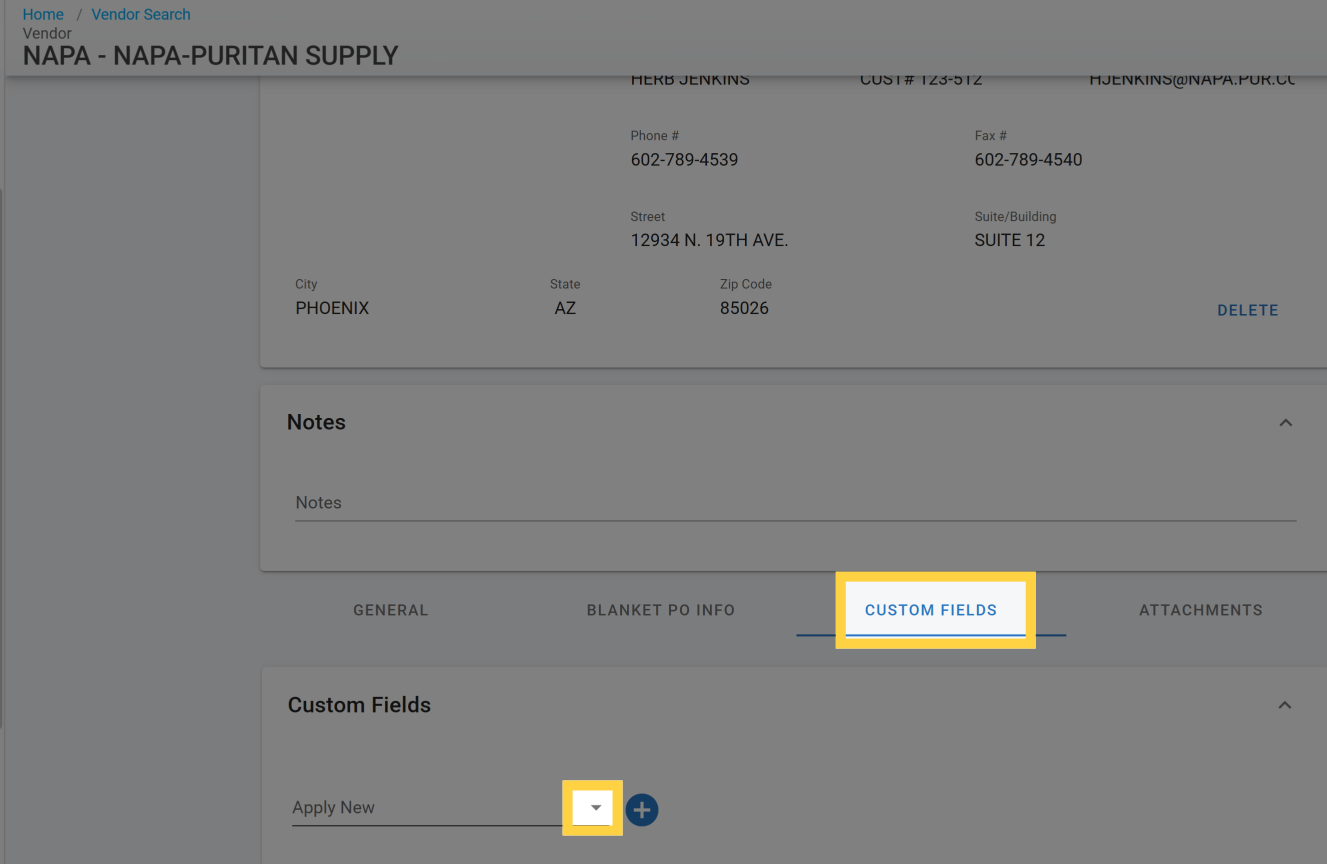This screenshot has height=864, width=1327.
Task: Navigate to Vendor Search breadcrumb
Action: [x=140, y=14]
